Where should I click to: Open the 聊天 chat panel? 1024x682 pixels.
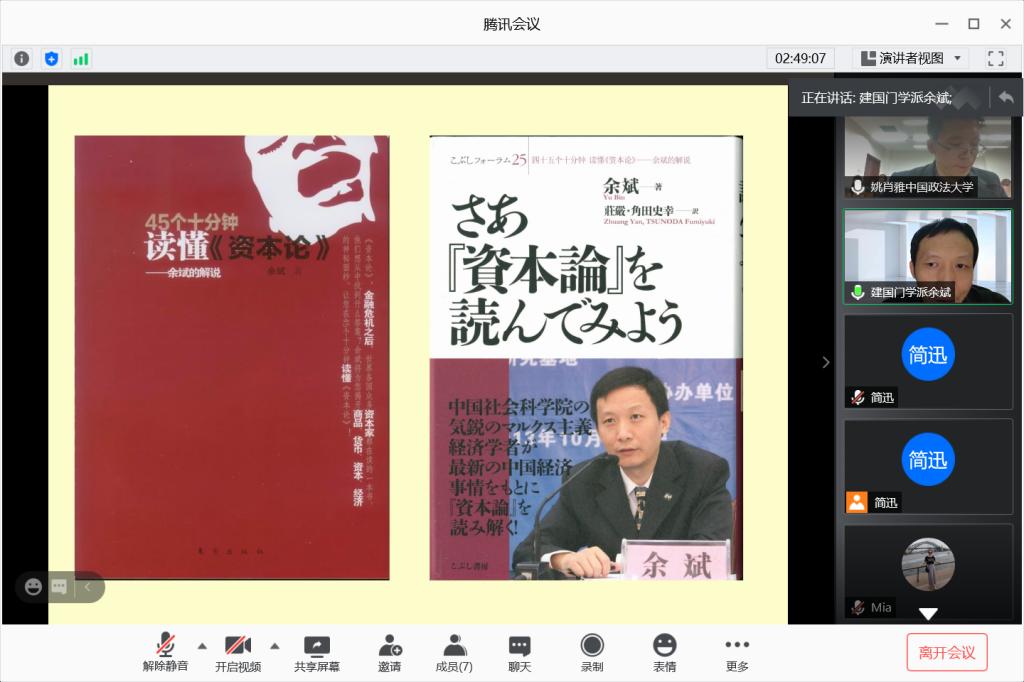pos(519,653)
